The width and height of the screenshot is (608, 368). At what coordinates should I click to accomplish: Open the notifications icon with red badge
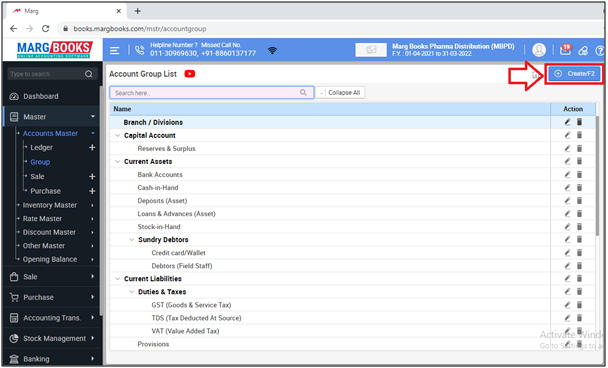[x=566, y=50]
